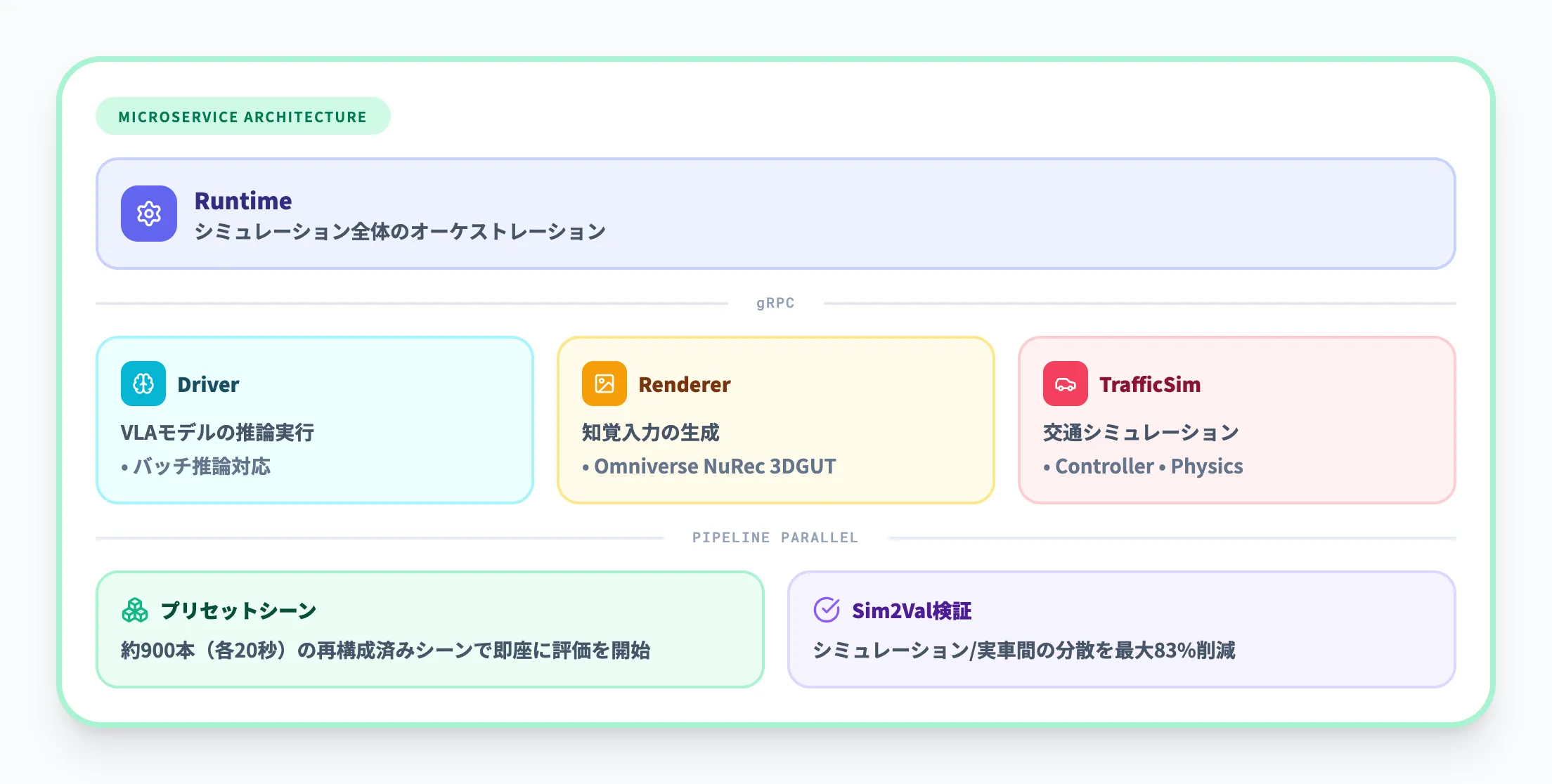This screenshot has height=784, width=1552.
Task: Click the Controller • Physics text
Action: (1148, 466)
